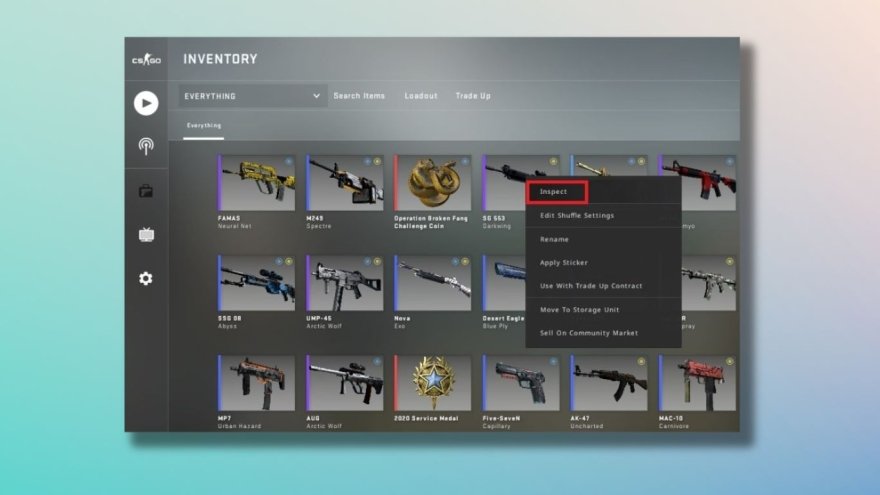Open the inventory briefcase sidebar icon
This screenshot has height=495, width=880.
[x=146, y=191]
